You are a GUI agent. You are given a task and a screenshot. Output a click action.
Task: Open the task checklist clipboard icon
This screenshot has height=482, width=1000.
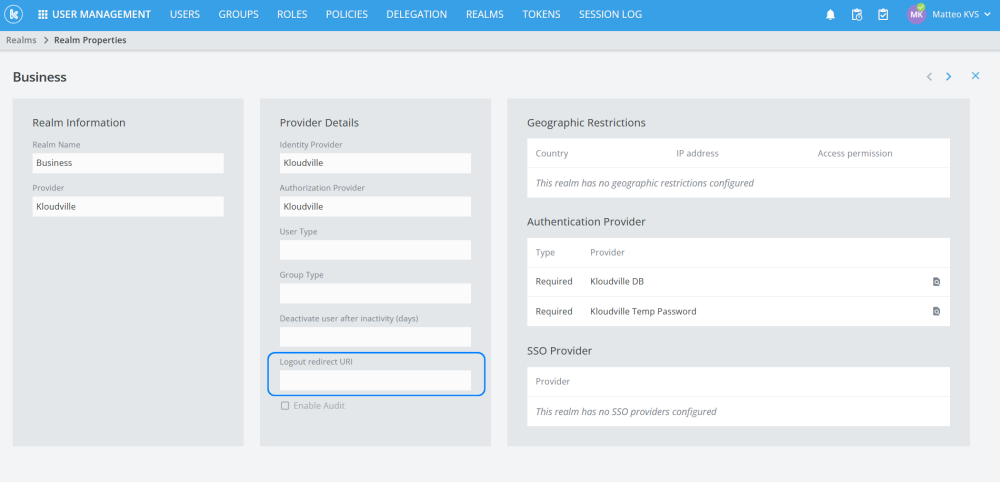pyautogui.click(x=883, y=15)
